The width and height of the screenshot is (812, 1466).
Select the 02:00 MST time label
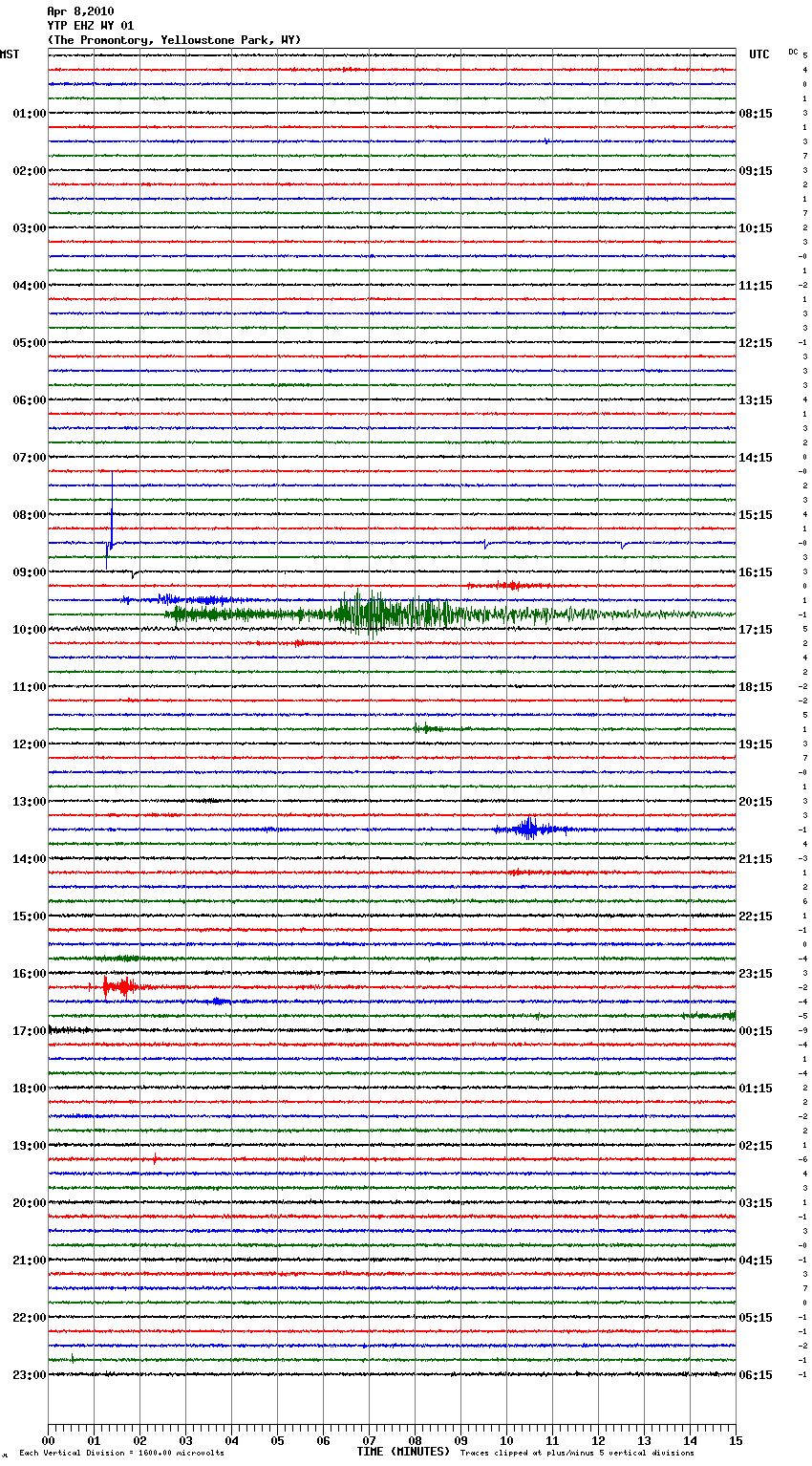tap(30, 171)
